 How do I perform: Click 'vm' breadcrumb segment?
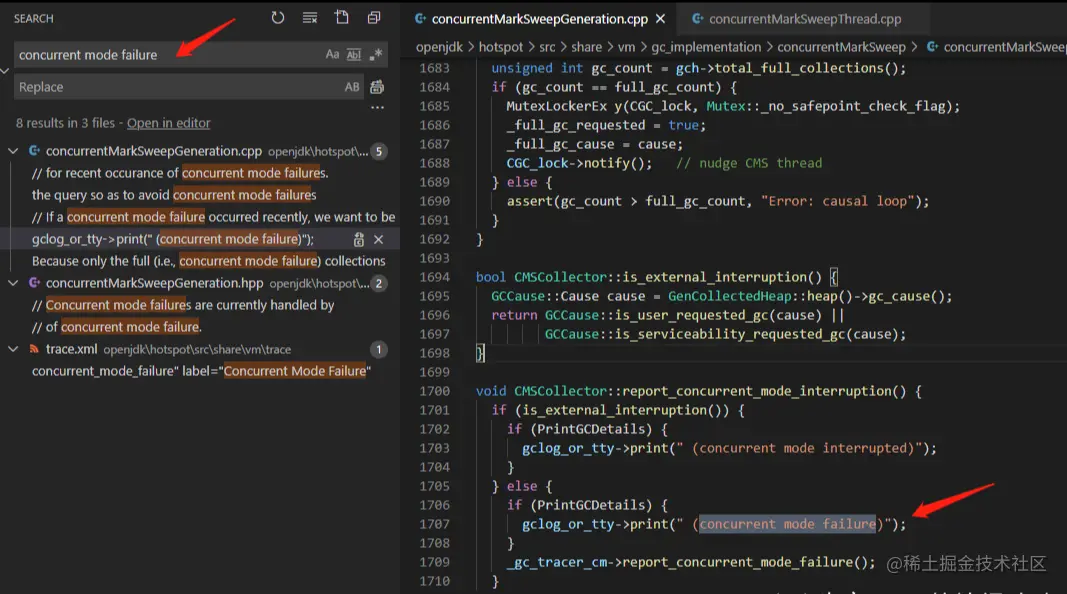[x=627, y=47]
